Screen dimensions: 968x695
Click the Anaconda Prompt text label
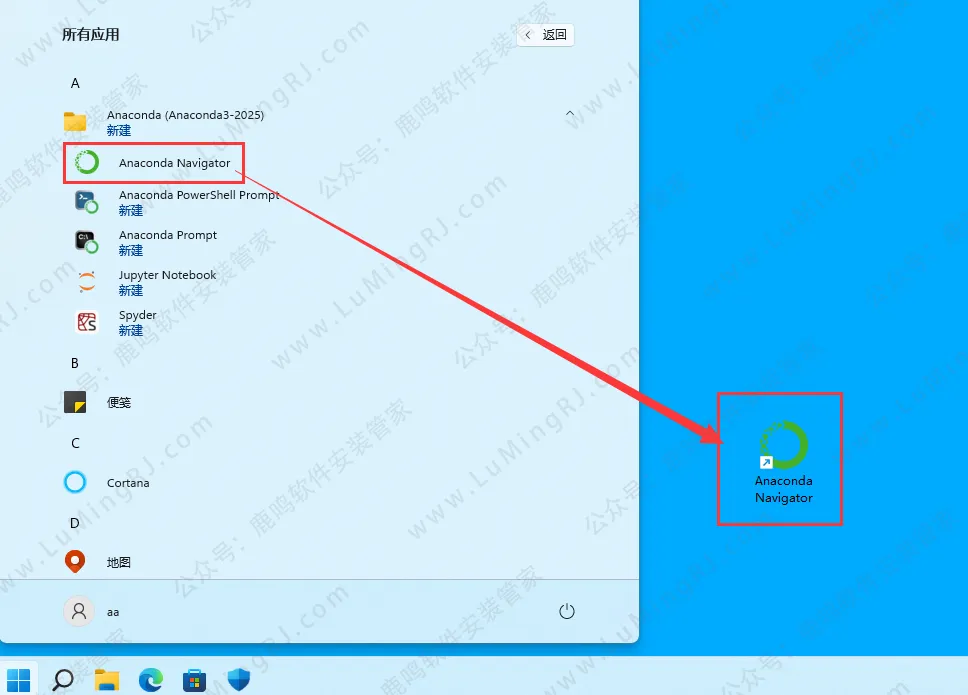168,235
